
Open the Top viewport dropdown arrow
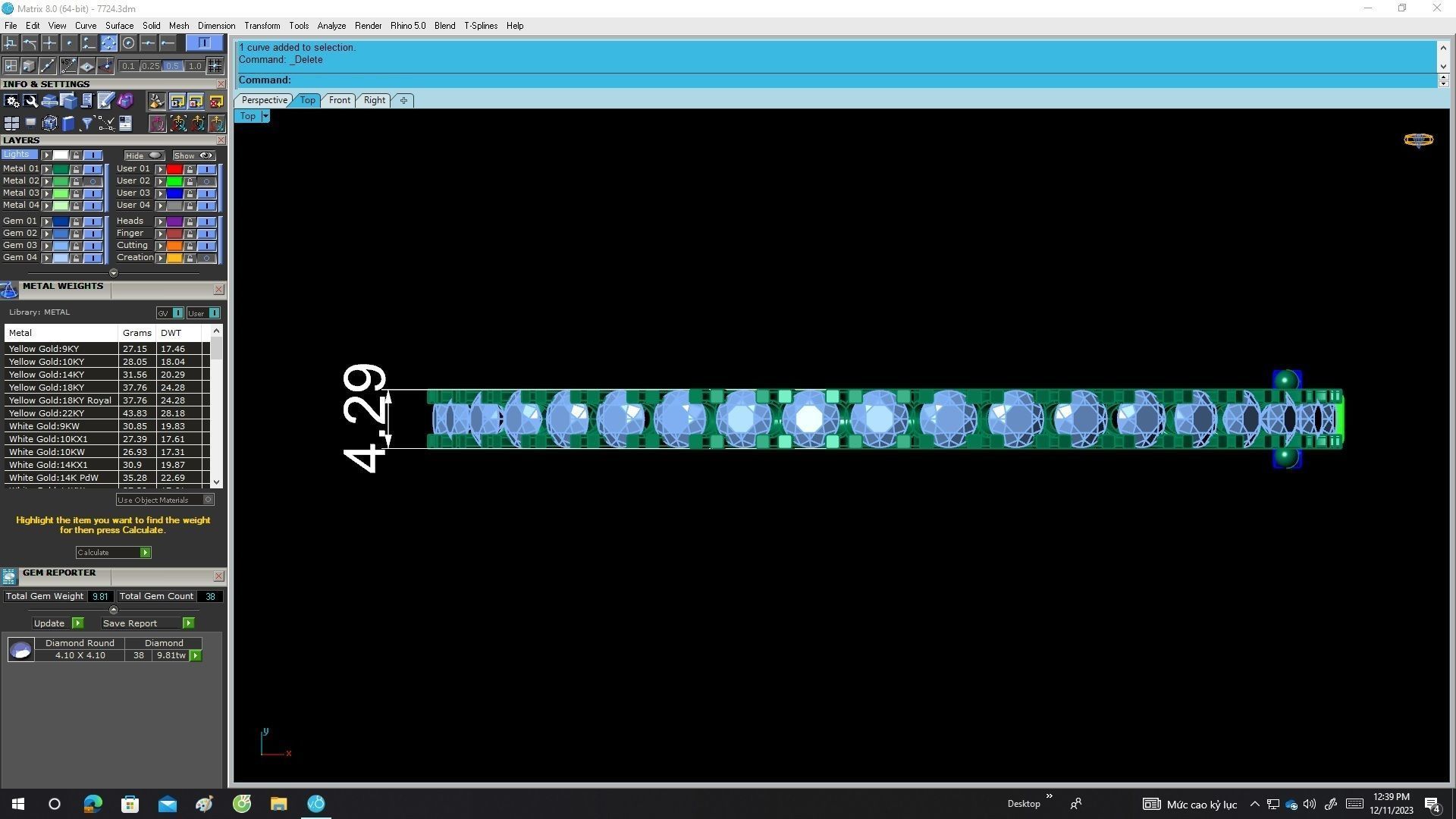[x=265, y=116]
